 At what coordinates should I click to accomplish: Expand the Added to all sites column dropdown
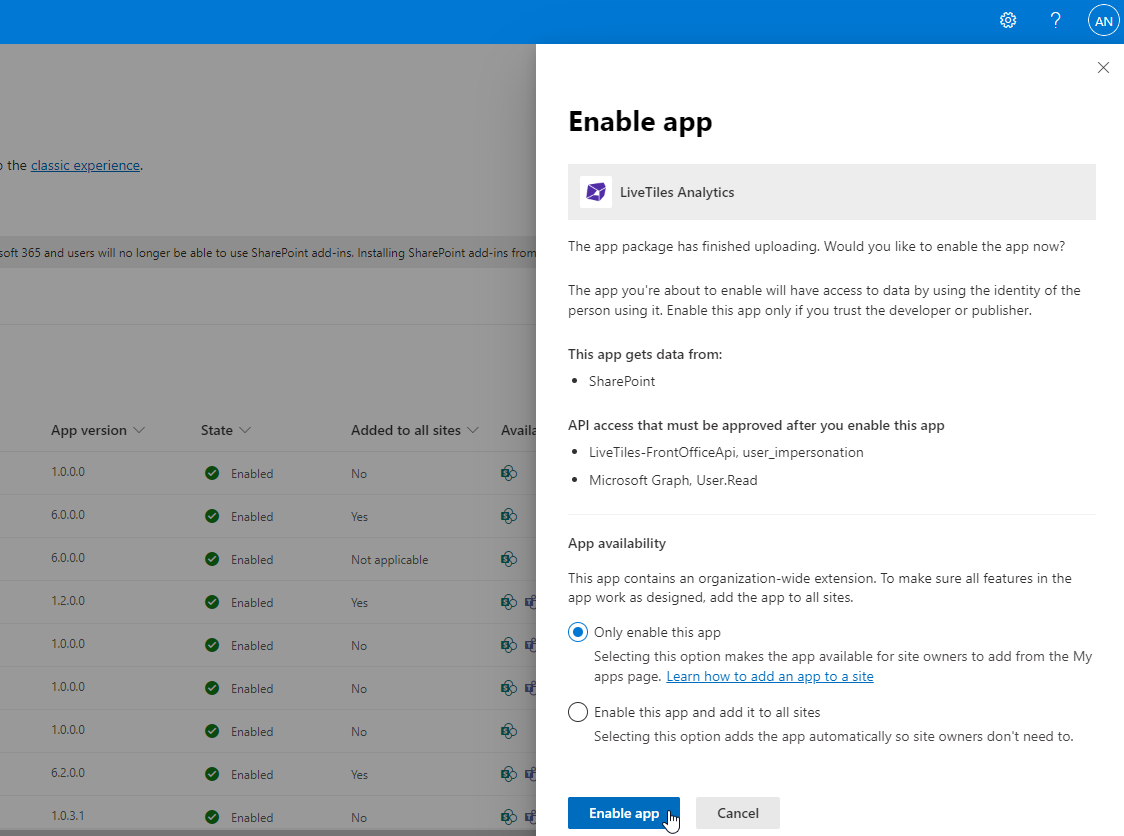coord(472,430)
